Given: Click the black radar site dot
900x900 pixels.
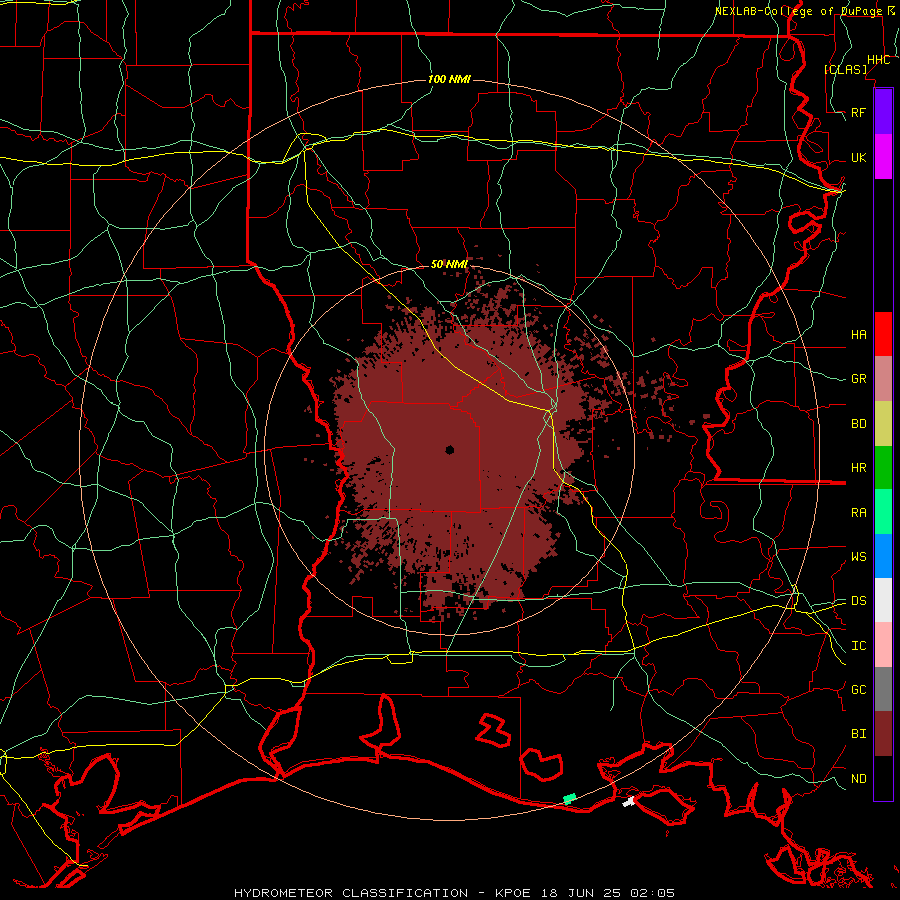Looking at the screenshot, I should (x=449, y=449).
